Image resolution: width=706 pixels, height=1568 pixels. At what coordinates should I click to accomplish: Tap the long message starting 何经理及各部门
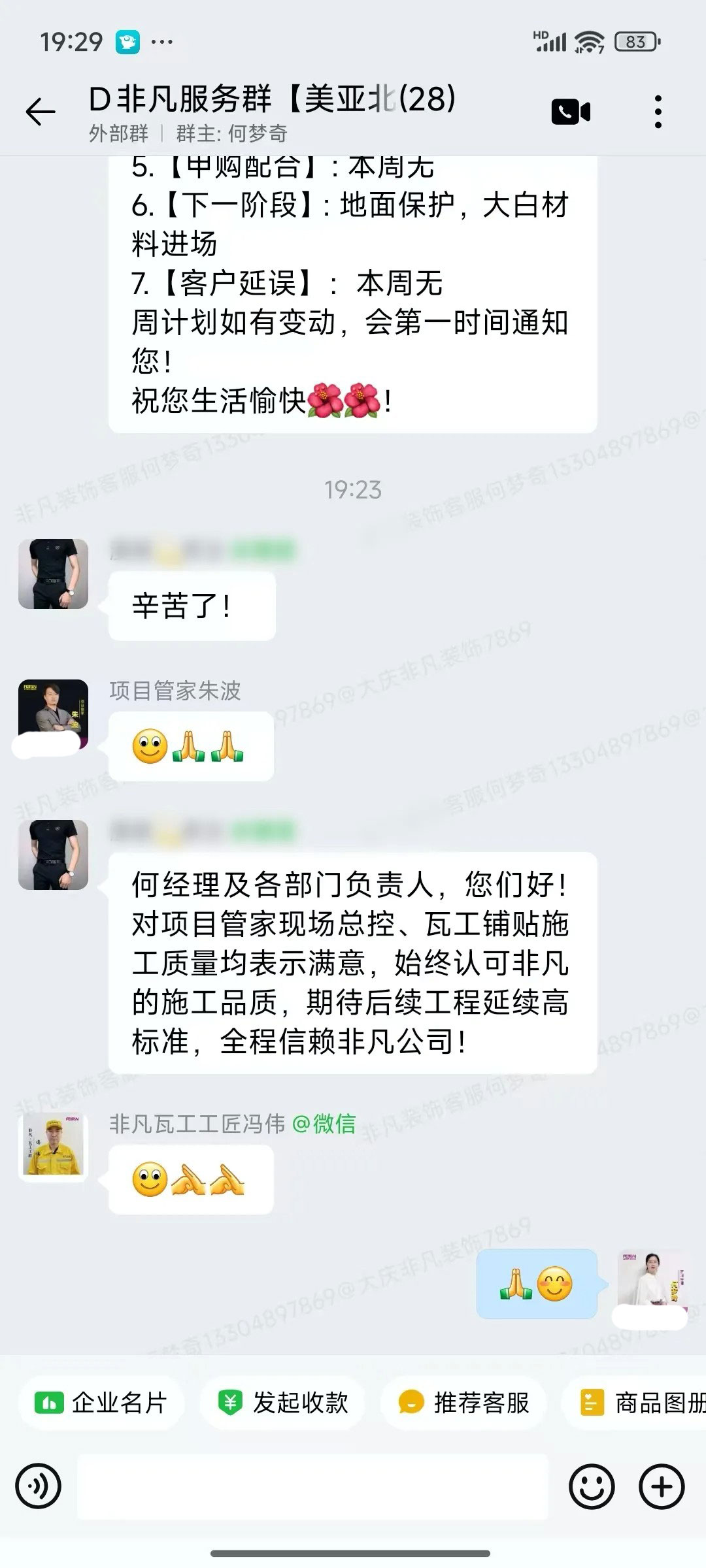353,963
